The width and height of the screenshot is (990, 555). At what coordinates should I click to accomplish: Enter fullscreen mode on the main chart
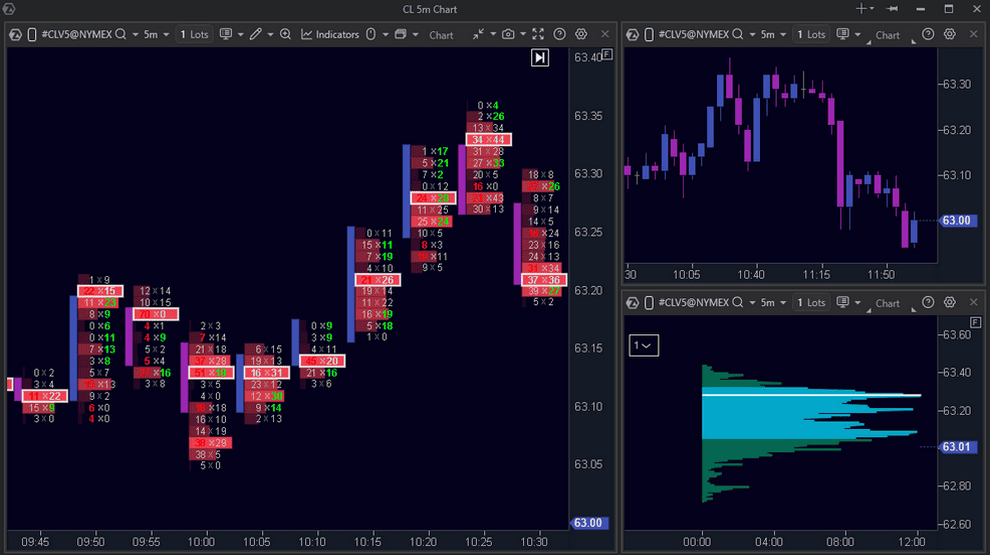(x=539, y=34)
